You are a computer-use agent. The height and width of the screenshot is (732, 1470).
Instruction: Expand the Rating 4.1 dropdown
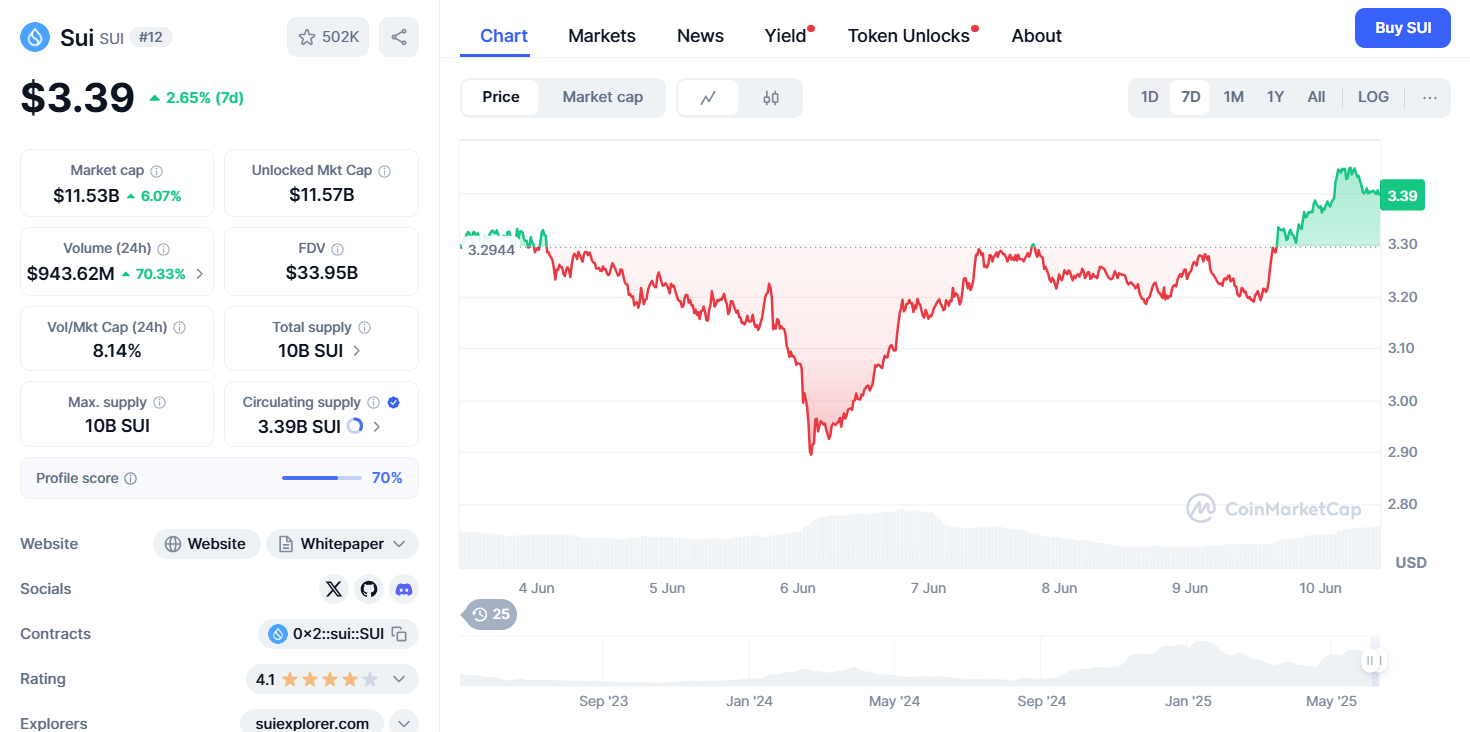coord(399,679)
